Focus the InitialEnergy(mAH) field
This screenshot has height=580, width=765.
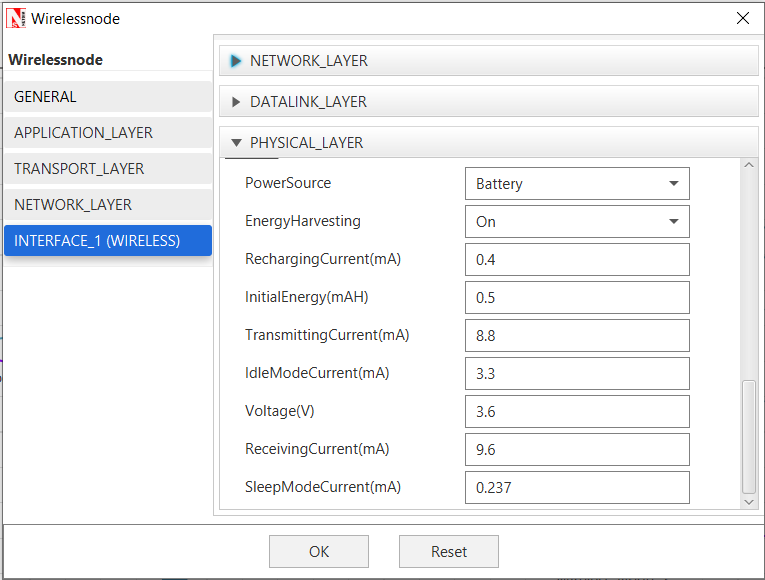[576, 298]
